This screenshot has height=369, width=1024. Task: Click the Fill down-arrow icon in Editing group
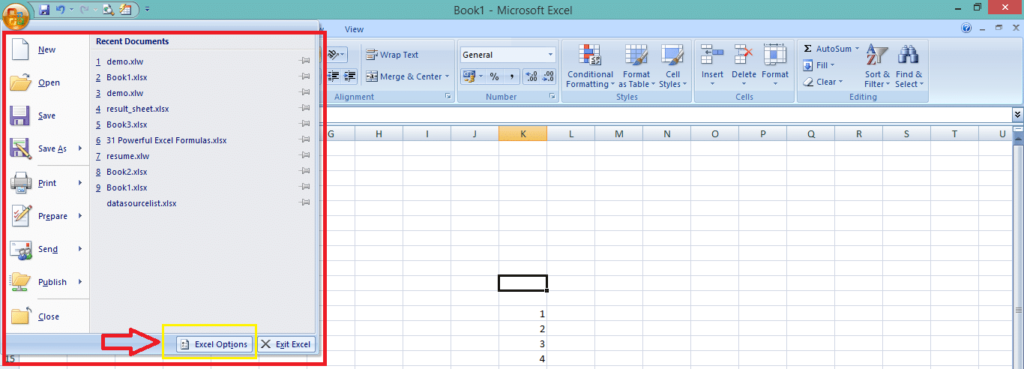808,65
